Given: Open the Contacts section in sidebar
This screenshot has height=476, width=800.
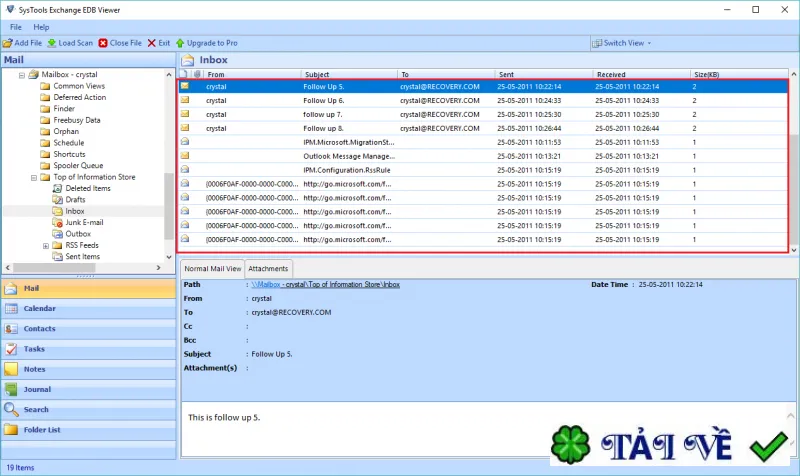Looking at the screenshot, I should click(x=89, y=329).
